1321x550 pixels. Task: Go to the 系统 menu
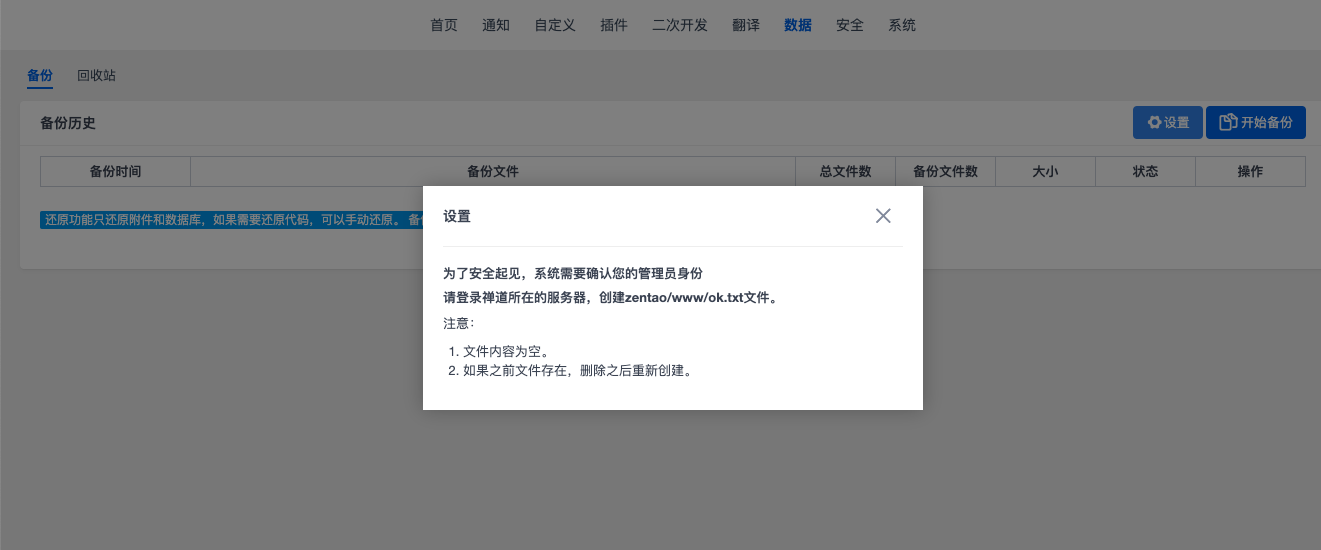tap(902, 25)
